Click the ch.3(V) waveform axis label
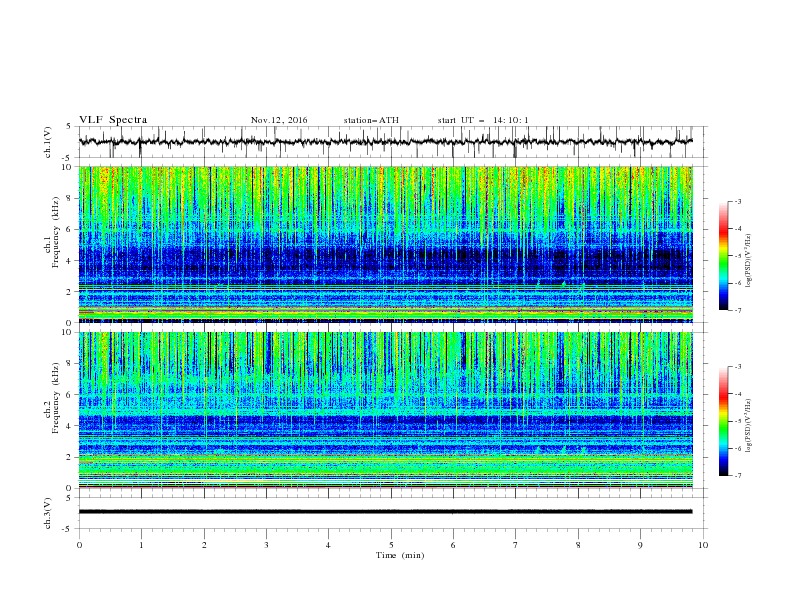792x612 pixels. (x=48, y=513)
